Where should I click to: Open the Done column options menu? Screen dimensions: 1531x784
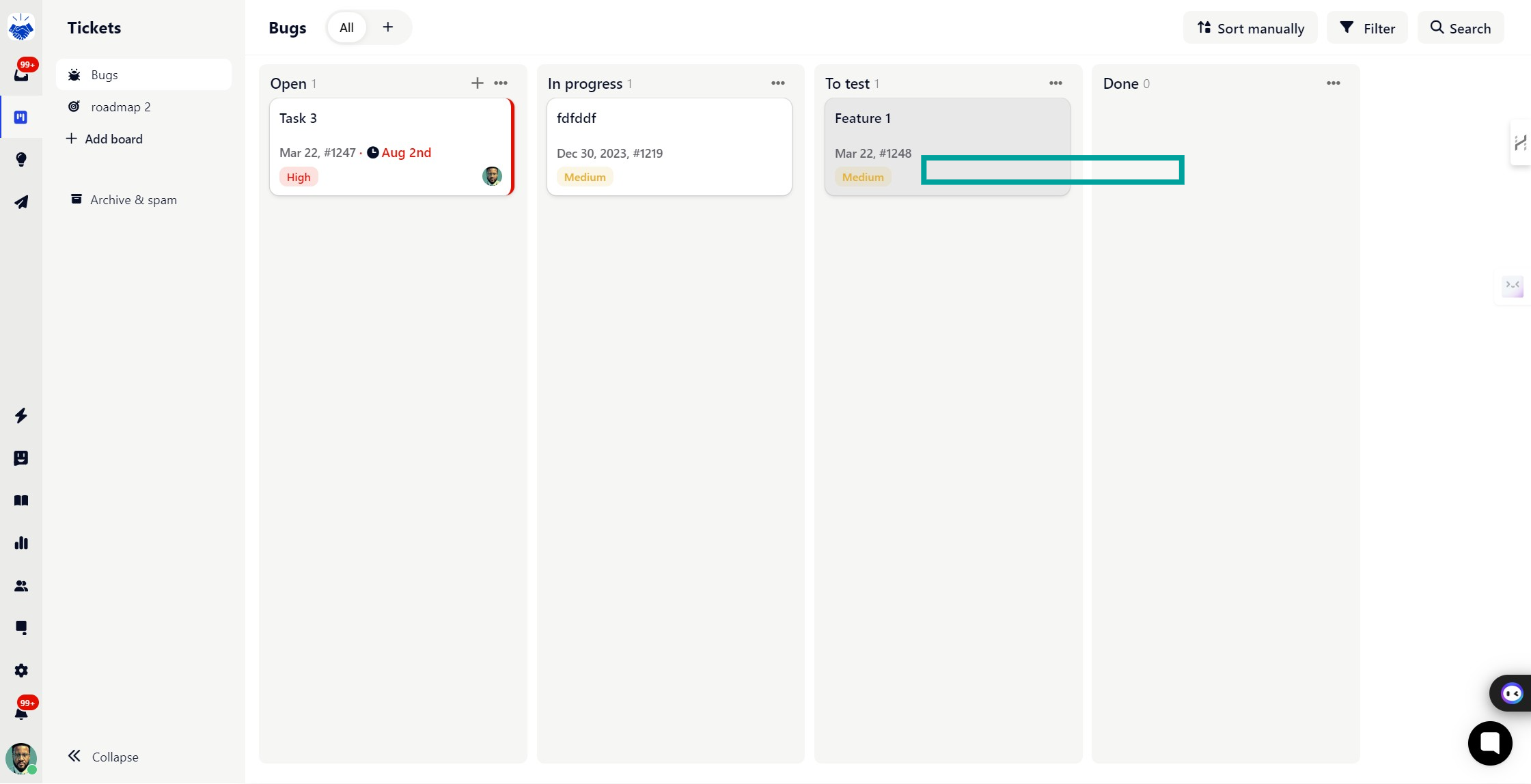(1334, 83)
